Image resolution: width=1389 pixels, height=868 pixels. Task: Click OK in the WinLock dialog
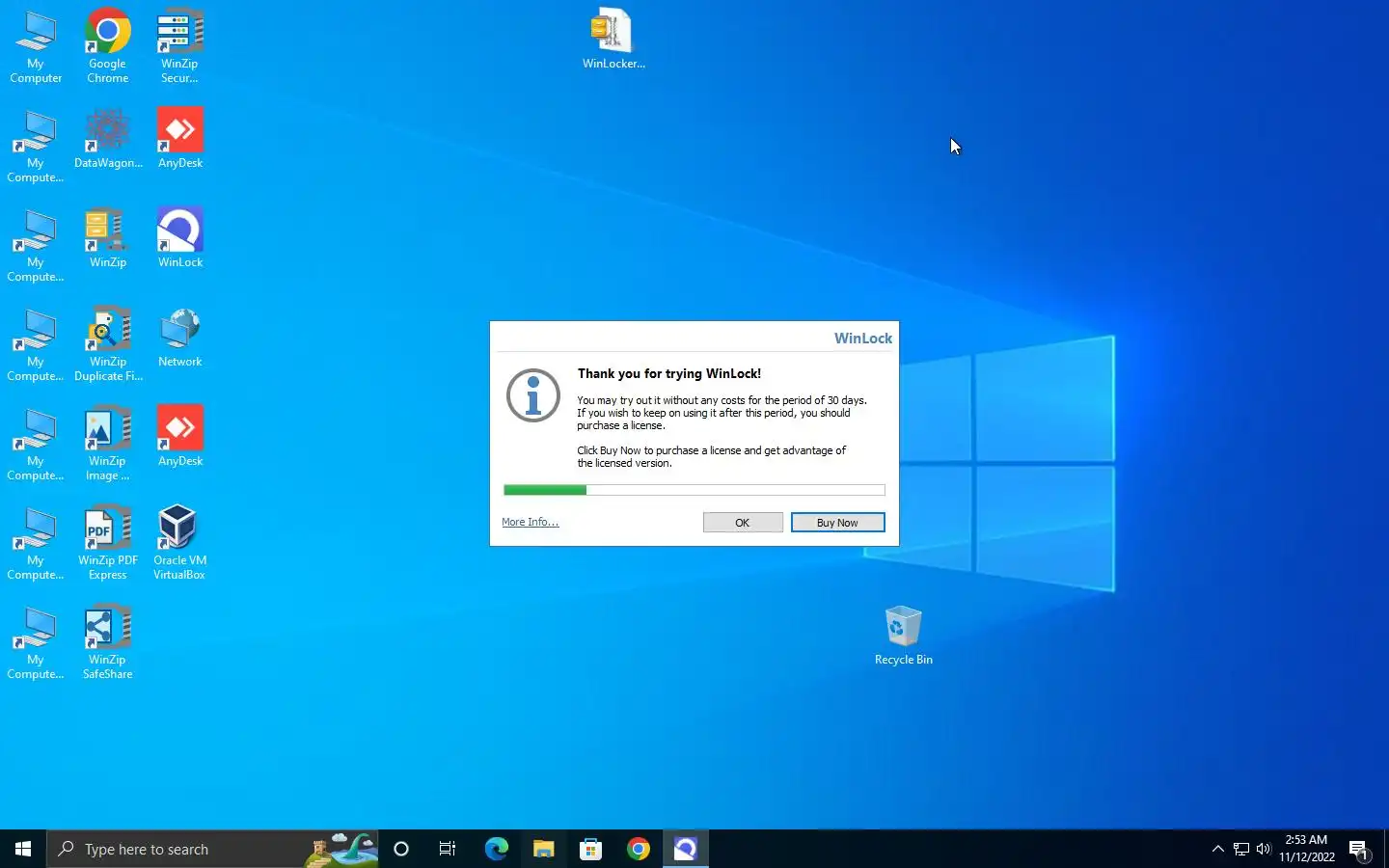click(743, 523)
